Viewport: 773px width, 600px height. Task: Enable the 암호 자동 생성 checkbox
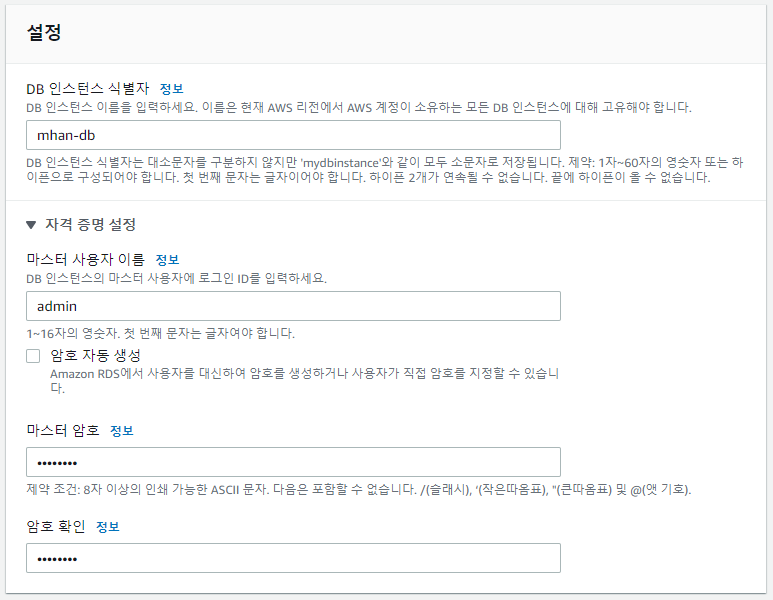click(33, 356)
